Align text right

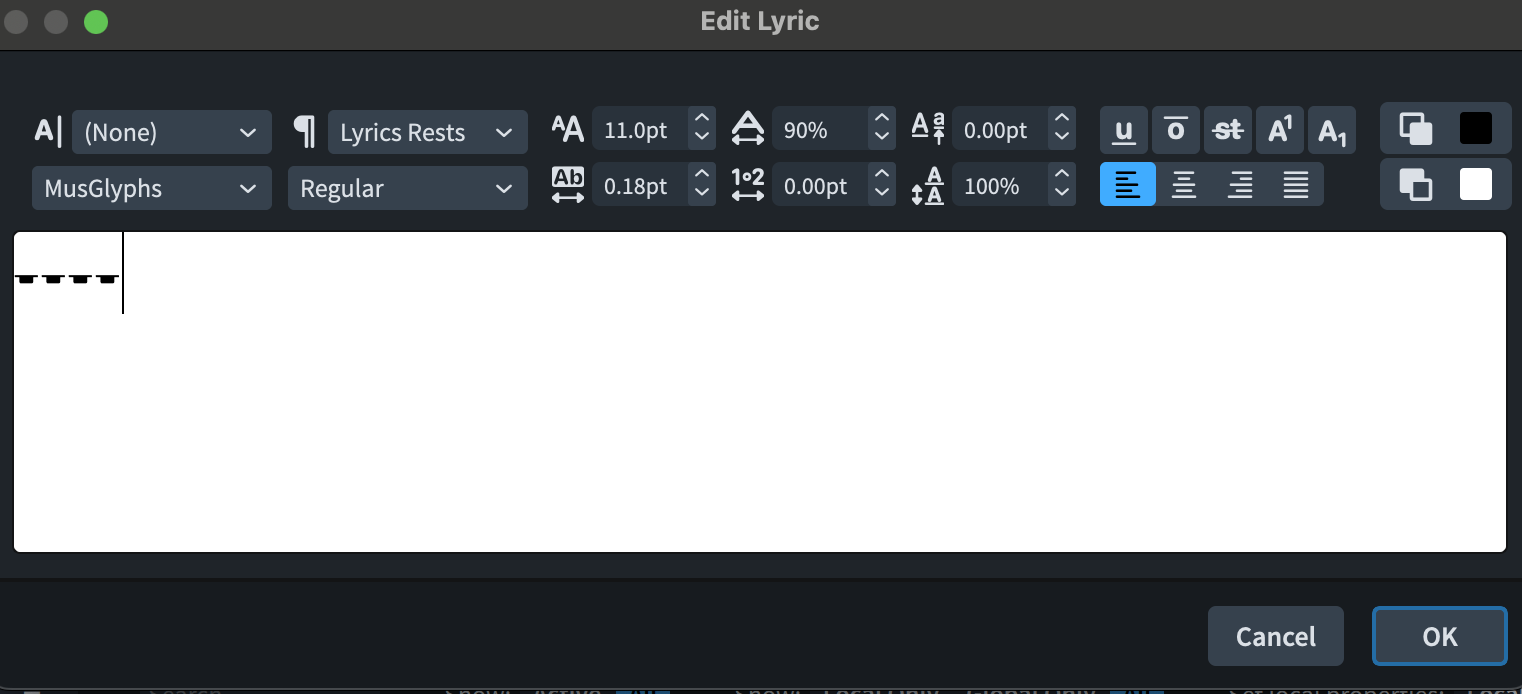1240,185
